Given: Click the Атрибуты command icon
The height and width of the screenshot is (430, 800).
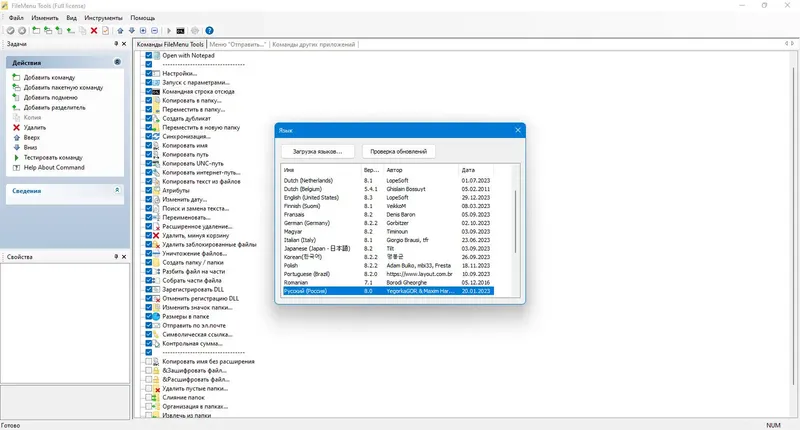Looking at the screenshot, I should (157, 190).
